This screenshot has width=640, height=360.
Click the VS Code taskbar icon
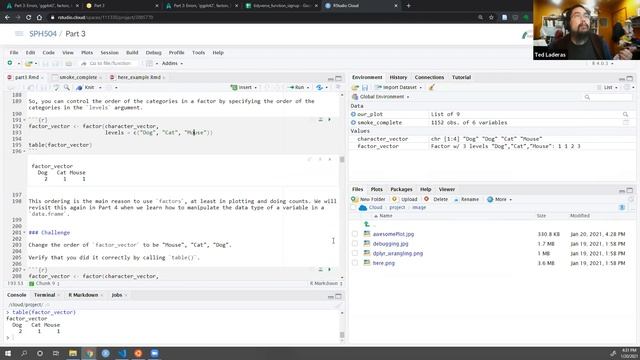pyautogui.click(x=122, y=353)
